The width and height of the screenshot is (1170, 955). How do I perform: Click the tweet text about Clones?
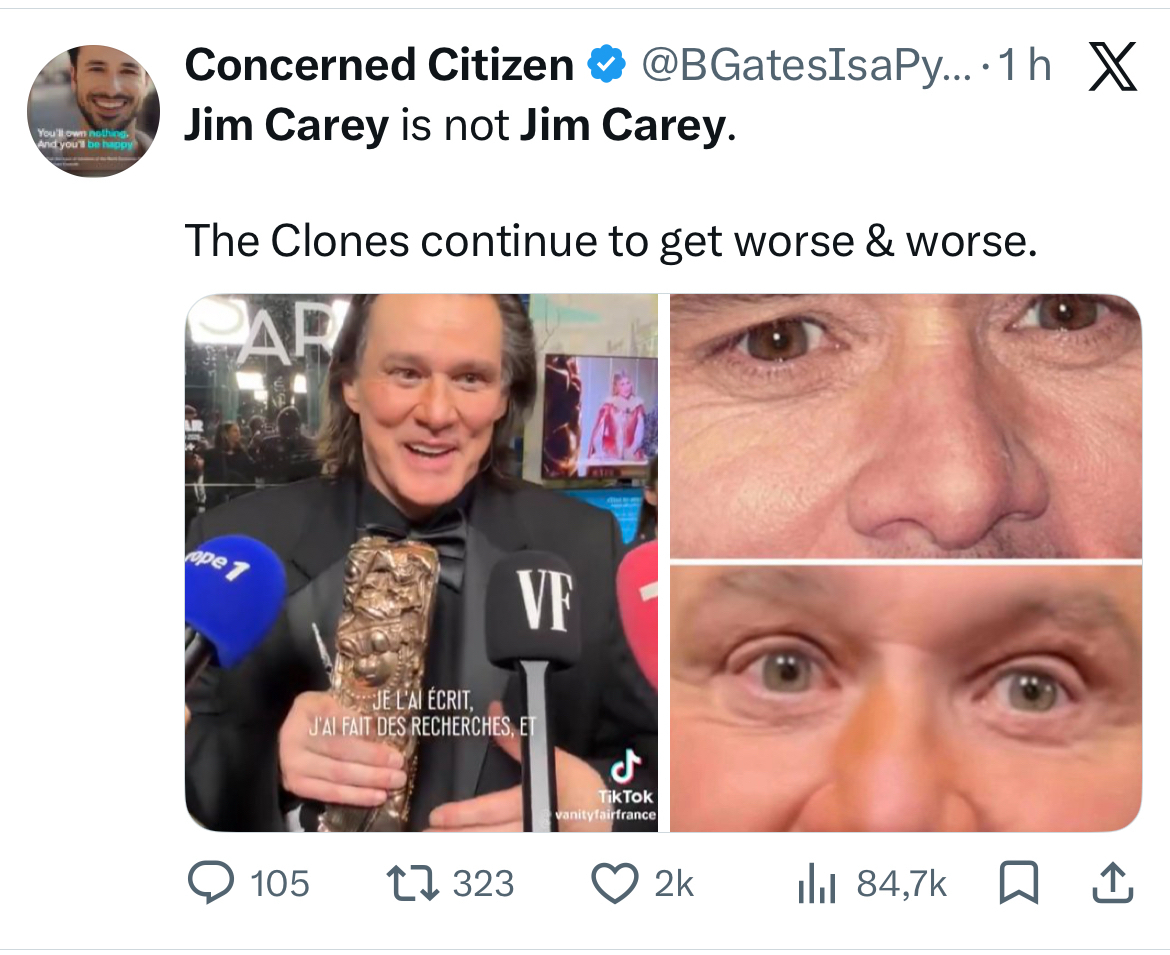click(x=611, y=241)
